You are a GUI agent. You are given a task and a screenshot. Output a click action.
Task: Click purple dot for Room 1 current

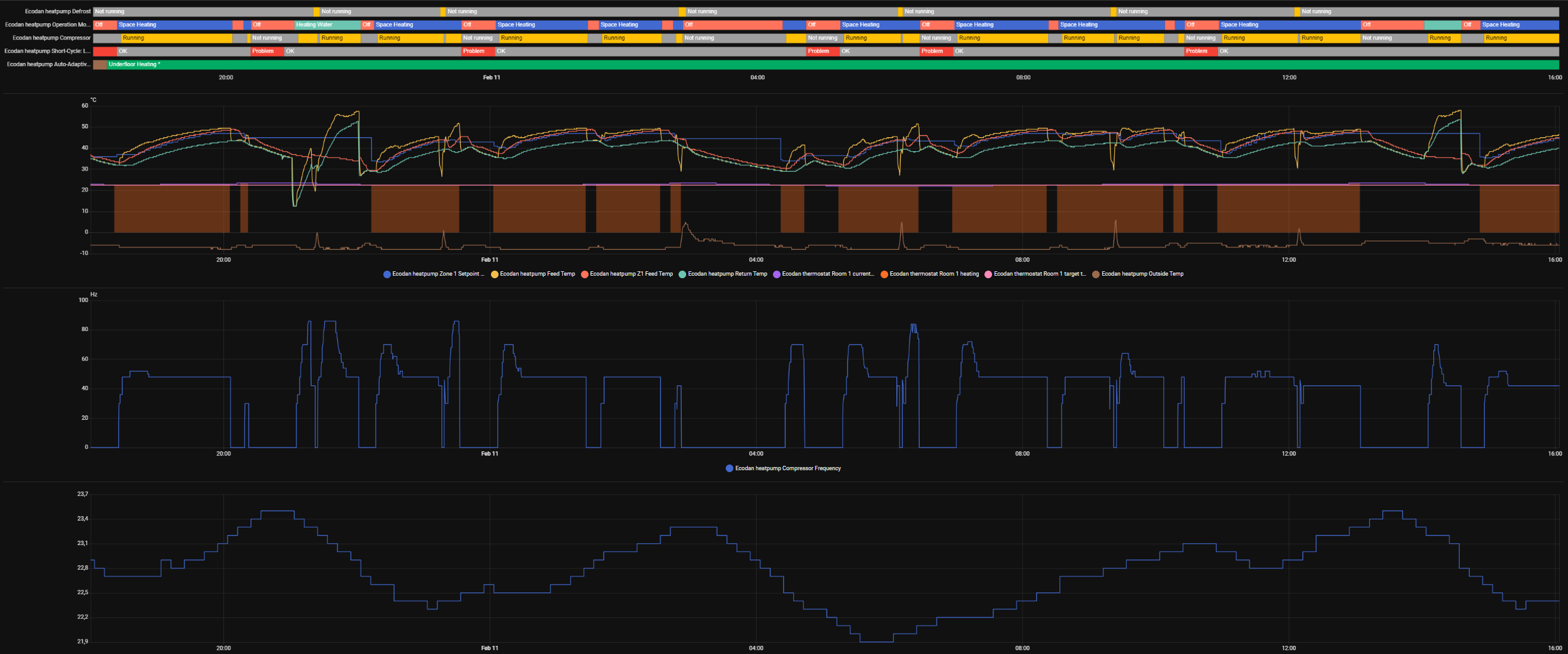(x=777, y=274)
